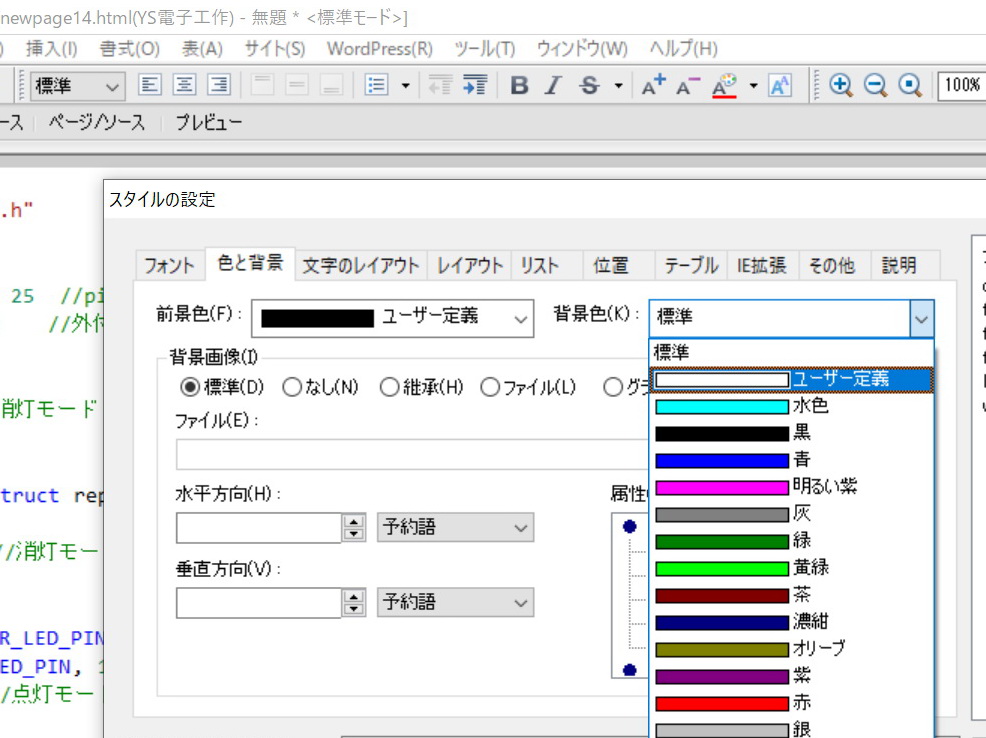Open the プレビュー view
The image size is (986, 738).
pos(208,123)
